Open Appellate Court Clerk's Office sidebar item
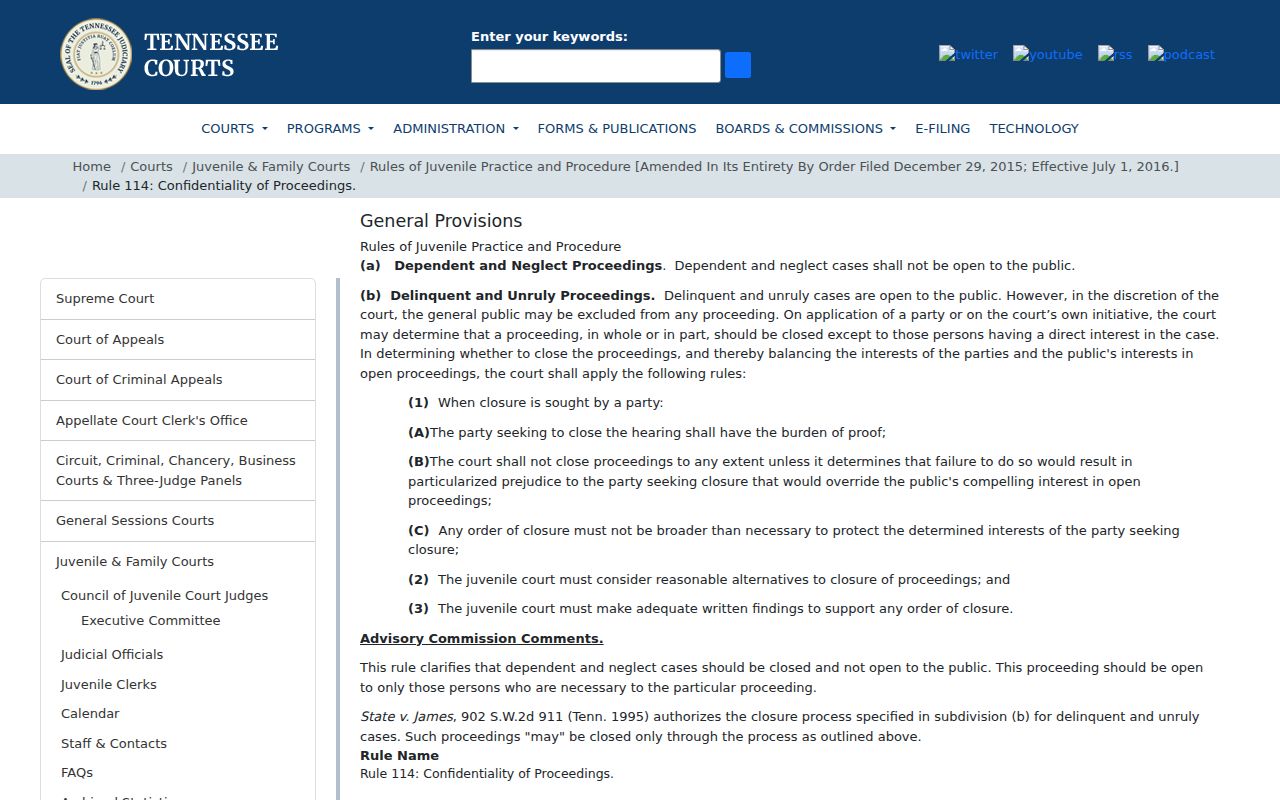The width and height of the screenshot is (1280, 800). [x=178, y=421]
